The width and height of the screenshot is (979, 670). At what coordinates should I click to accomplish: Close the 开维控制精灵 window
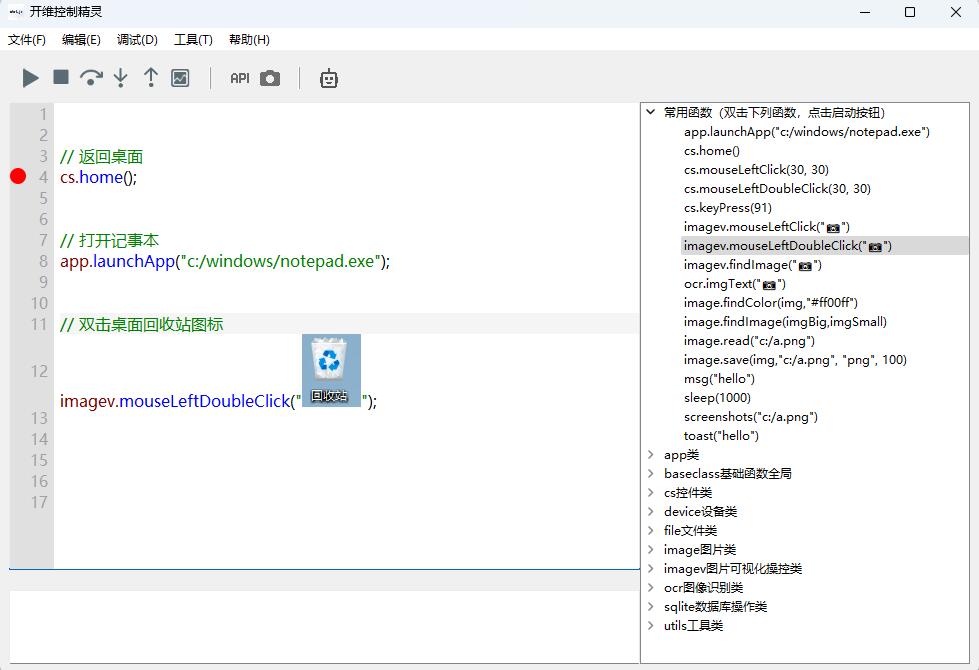[955, 12]
